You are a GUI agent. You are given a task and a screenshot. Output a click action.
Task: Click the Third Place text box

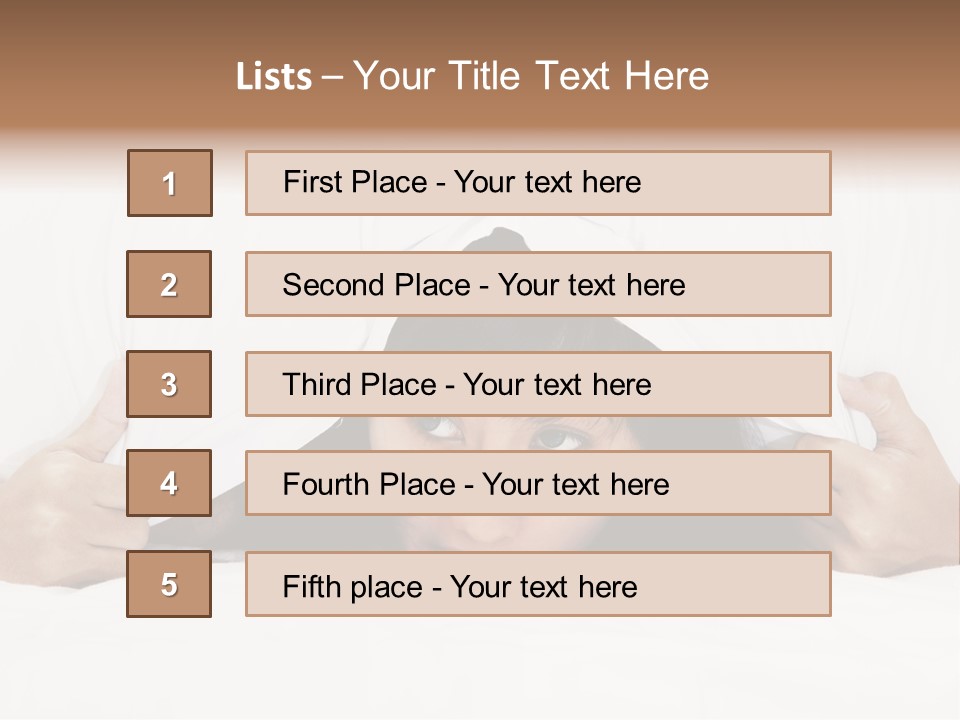tap(538, 384)
